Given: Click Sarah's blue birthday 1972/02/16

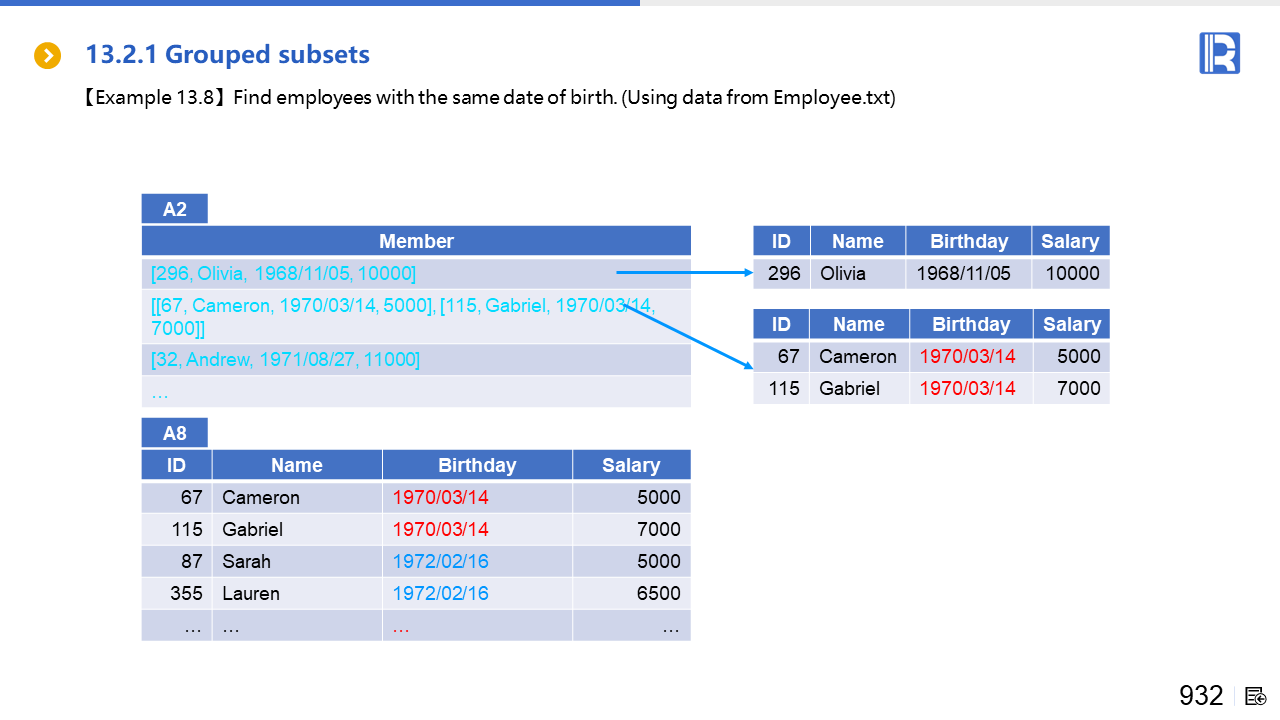Looking at the screenshot, I should click(441, 561).
